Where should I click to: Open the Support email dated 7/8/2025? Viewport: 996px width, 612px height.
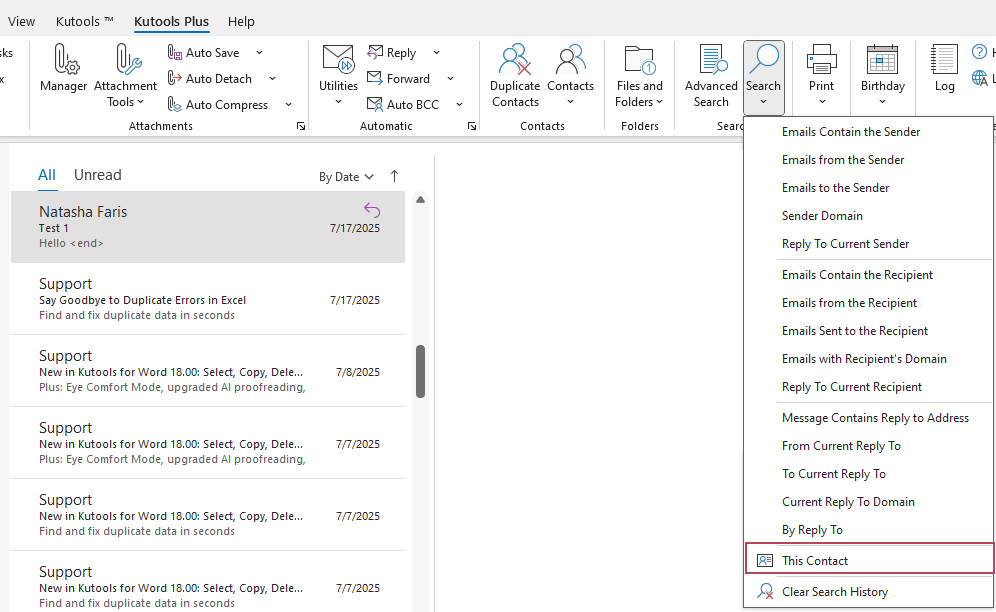(x=208, y=371)
